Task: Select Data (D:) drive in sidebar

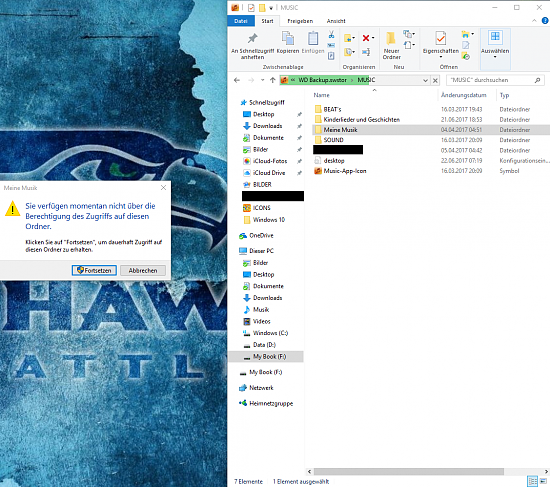Action: click(x=264, y=345)
